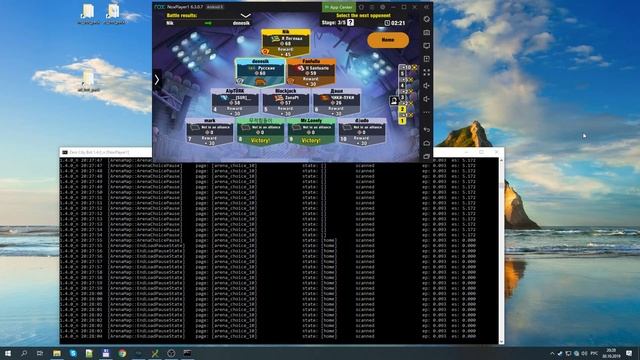
Task: Expand the Battle results chevron
Action: [x=245, y=16]
